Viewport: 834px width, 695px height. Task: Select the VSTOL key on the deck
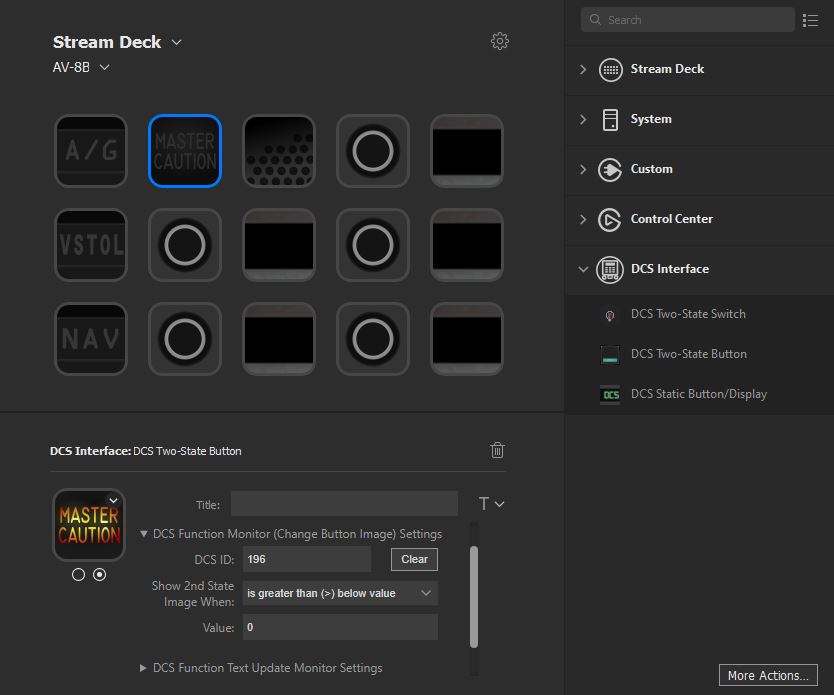[91, 245]
